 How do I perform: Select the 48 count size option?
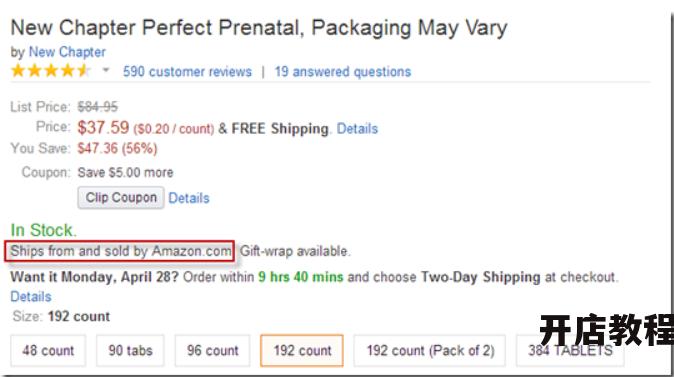[x=48, y=350]
